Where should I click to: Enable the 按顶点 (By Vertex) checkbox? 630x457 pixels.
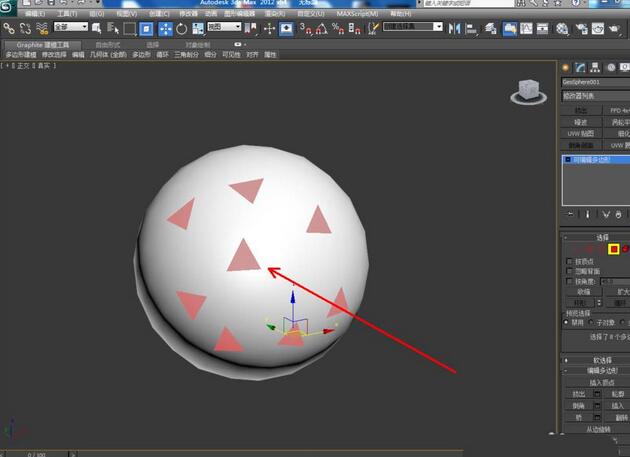click(569, 261)
